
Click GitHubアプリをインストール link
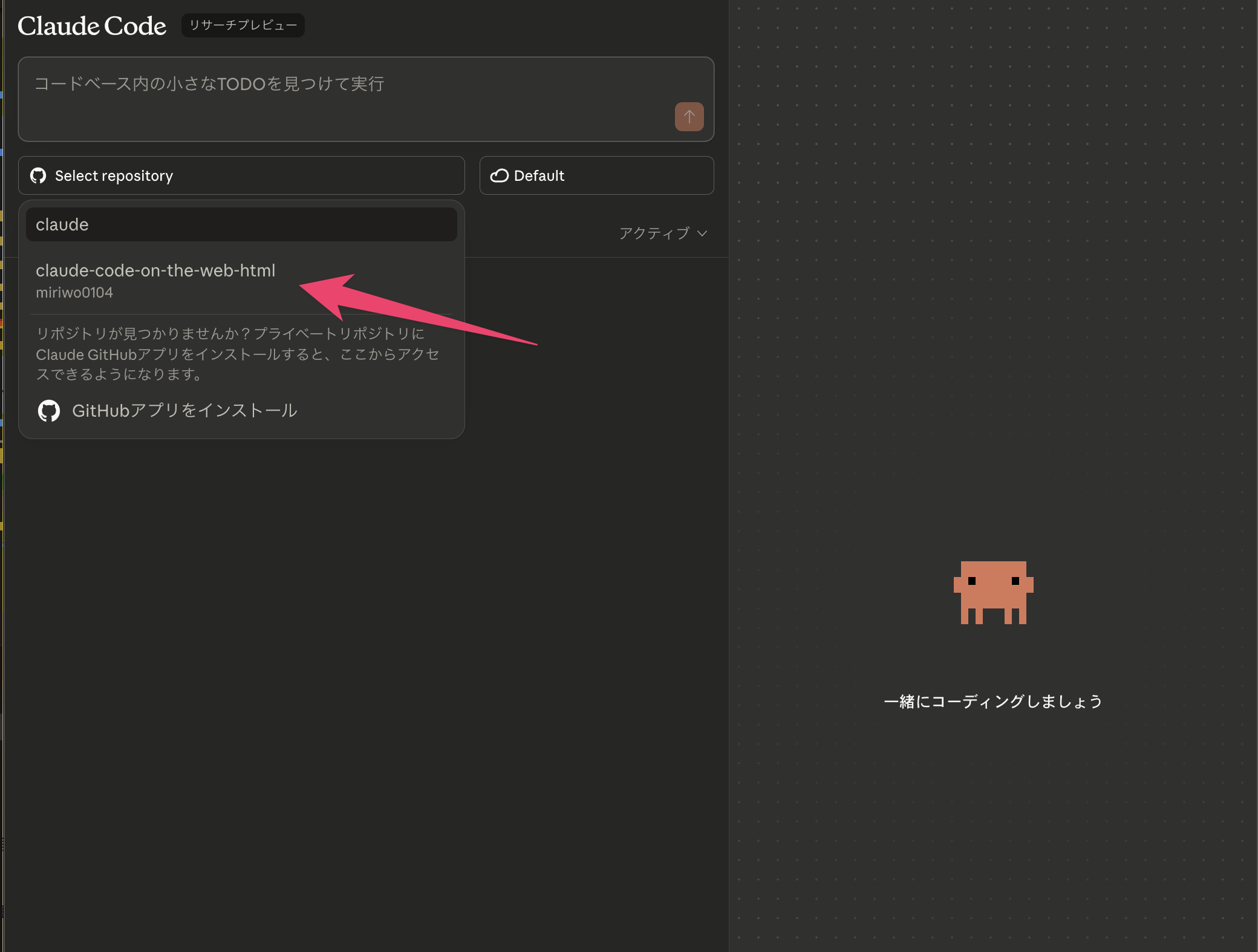[x=184, y=411]
